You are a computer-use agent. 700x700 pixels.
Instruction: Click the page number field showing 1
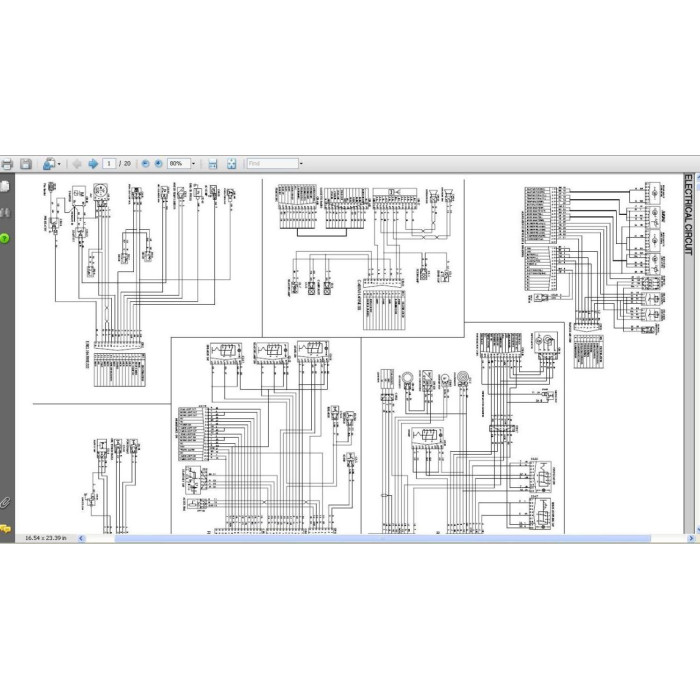(x=109, y=164)
